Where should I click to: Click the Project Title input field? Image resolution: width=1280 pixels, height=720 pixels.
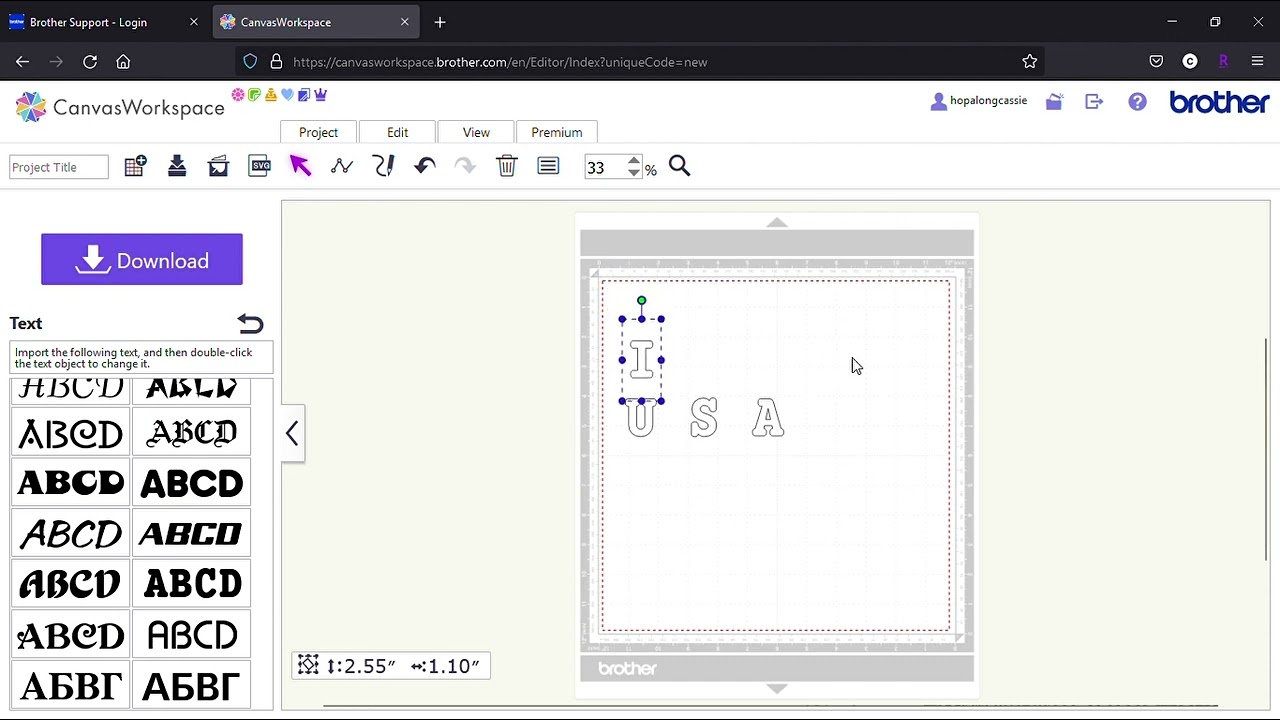tap(59, 167)
